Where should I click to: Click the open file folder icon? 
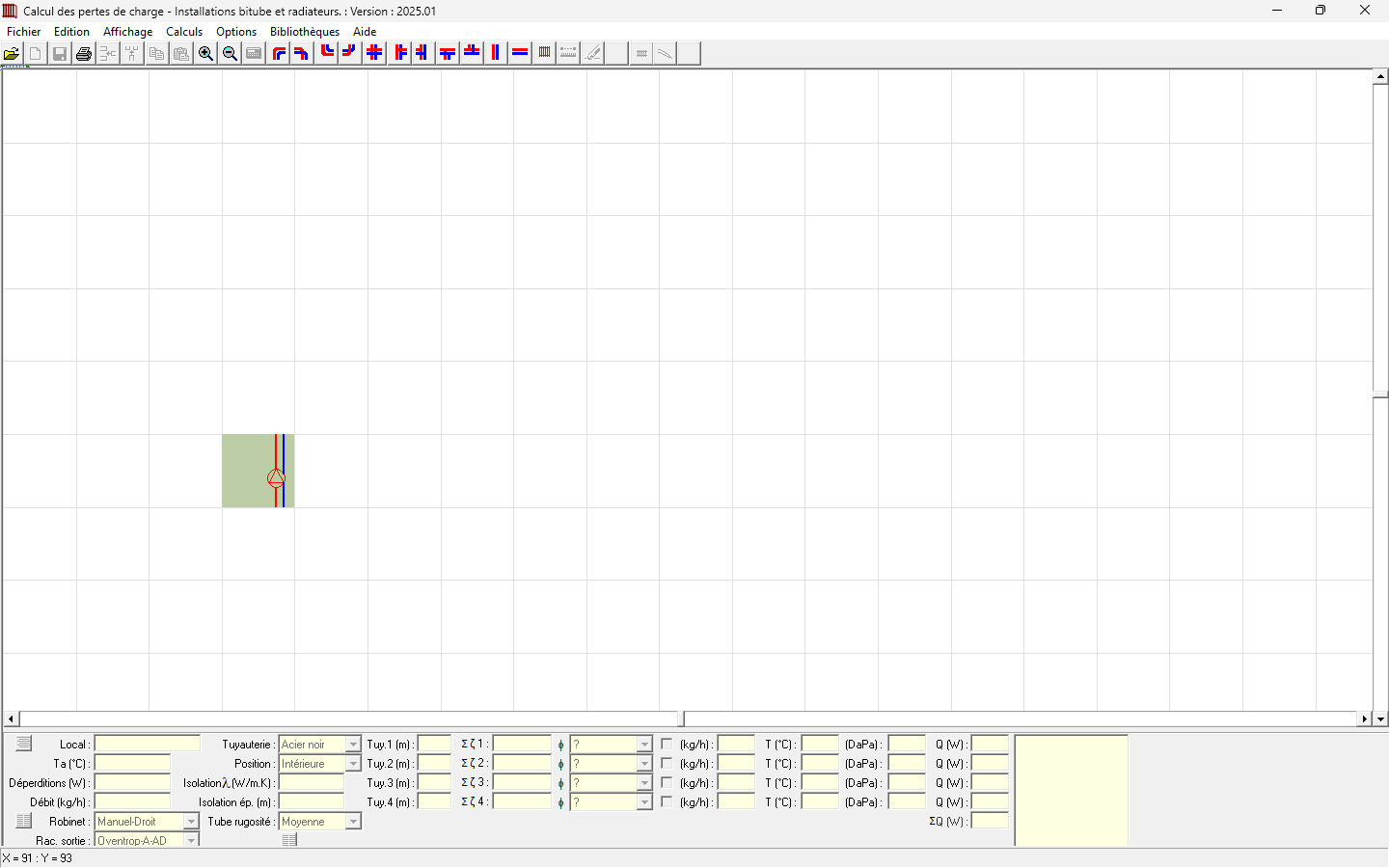[x=12, y=54]
